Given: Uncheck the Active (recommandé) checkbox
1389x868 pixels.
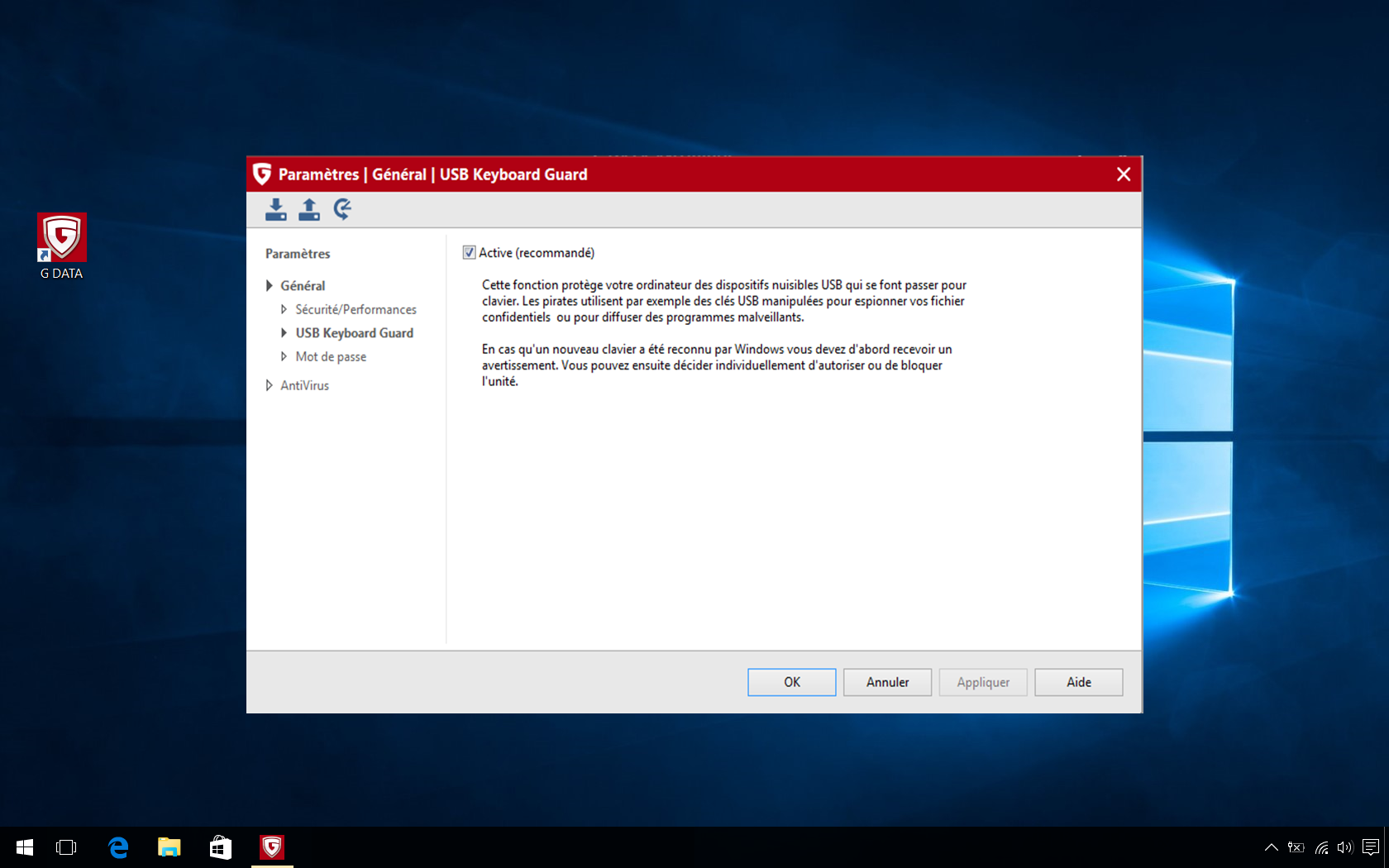Looking at the screenshot, I should click(x=469, y=253).
